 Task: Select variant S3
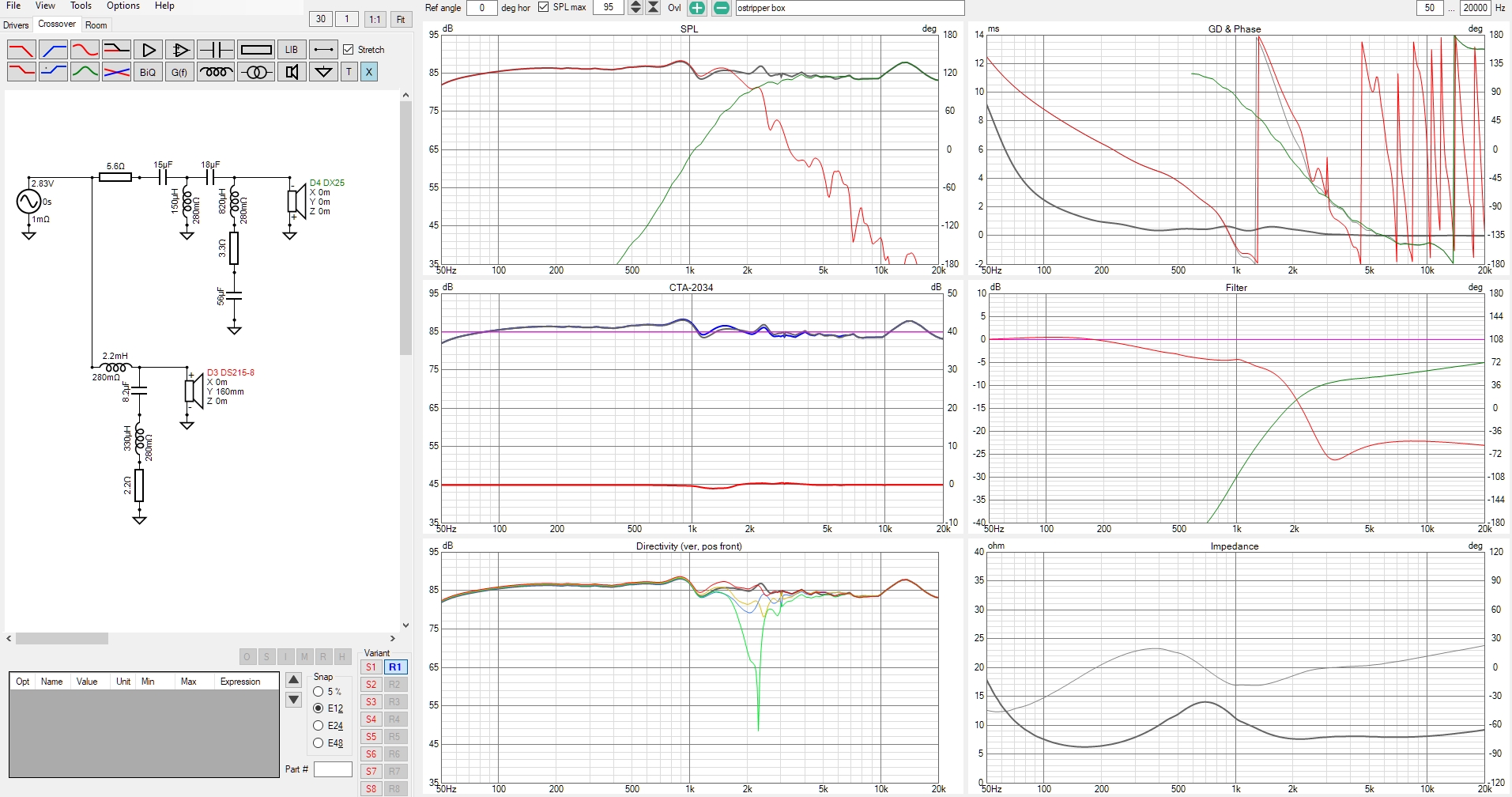[371, 702]
